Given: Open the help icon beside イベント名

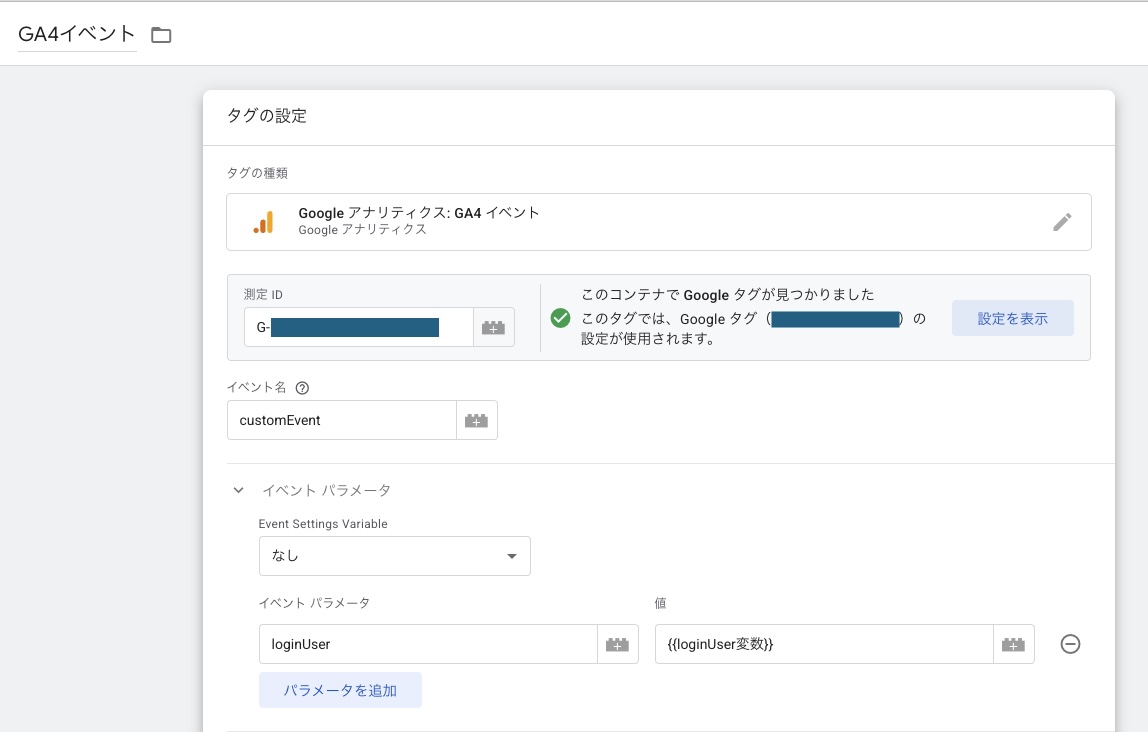Looking at the screenshot, I should [x=302, y=388].
